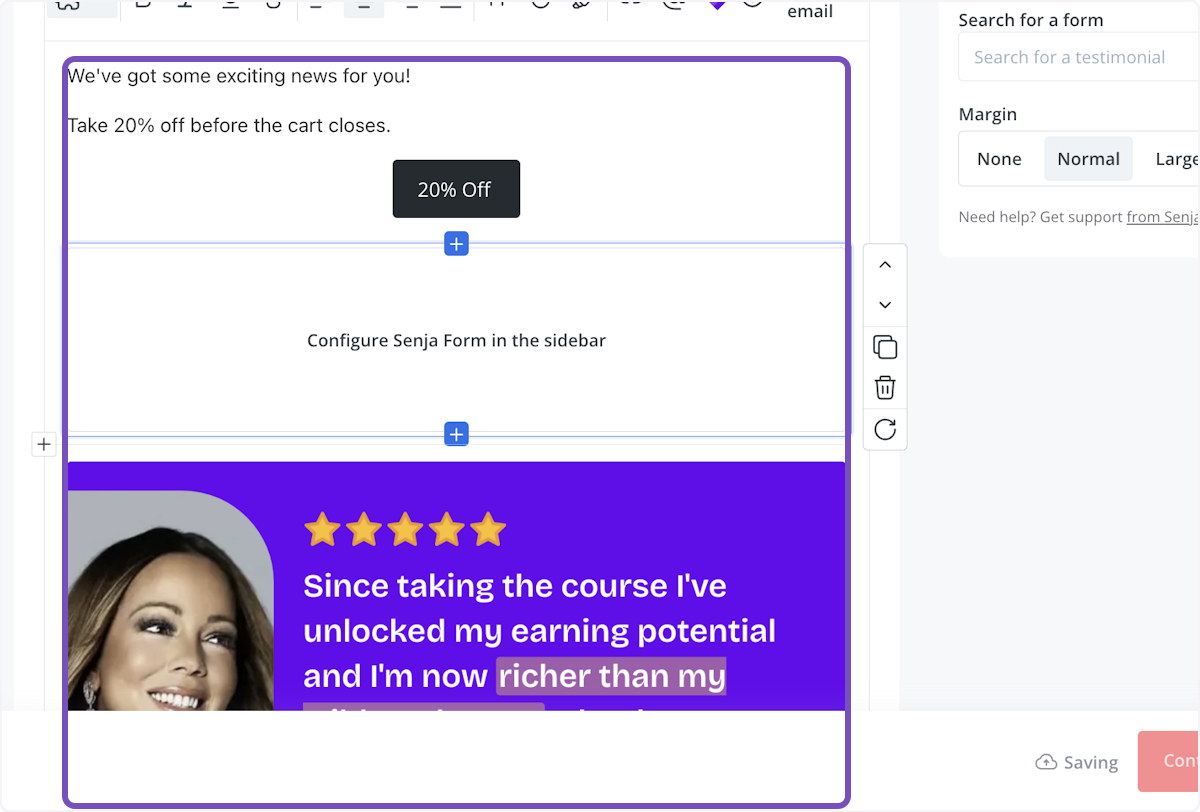Choose Normal margin for the form
The width and height of the screenshot is (1200, 812).
1088,158
